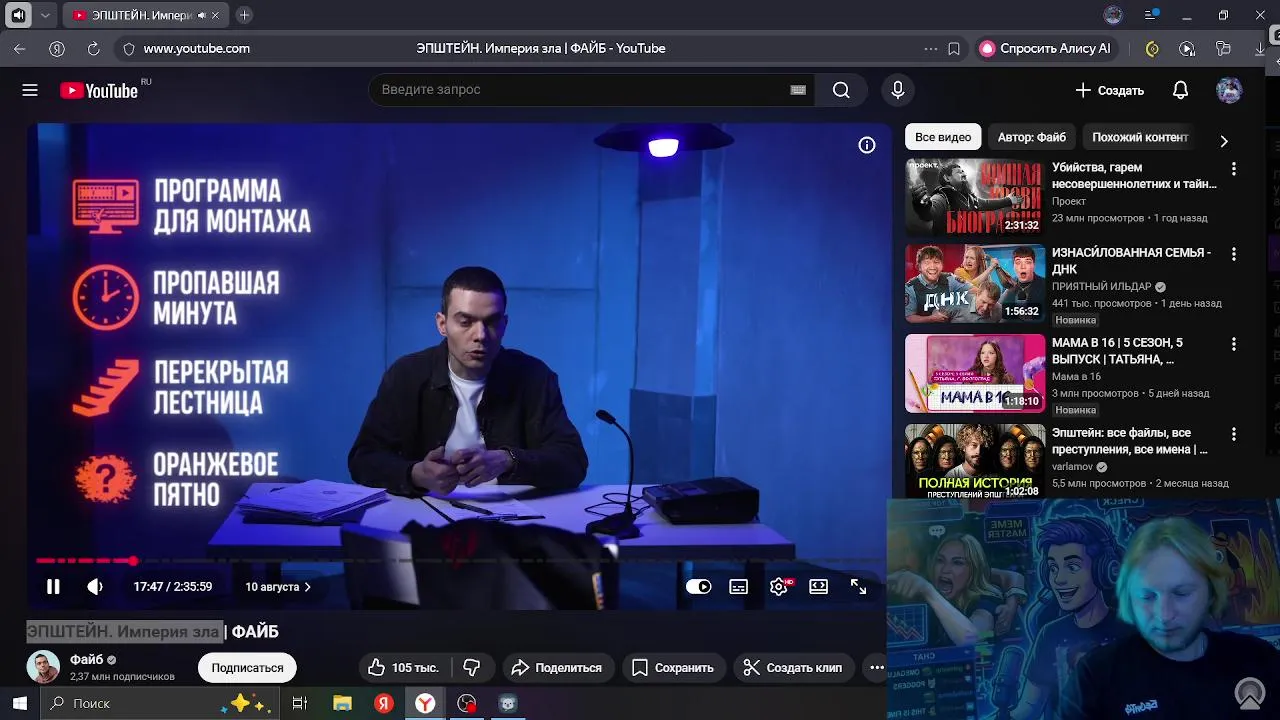Mute the video volume
1280x720 pixels.
click(x=95, y=587)
